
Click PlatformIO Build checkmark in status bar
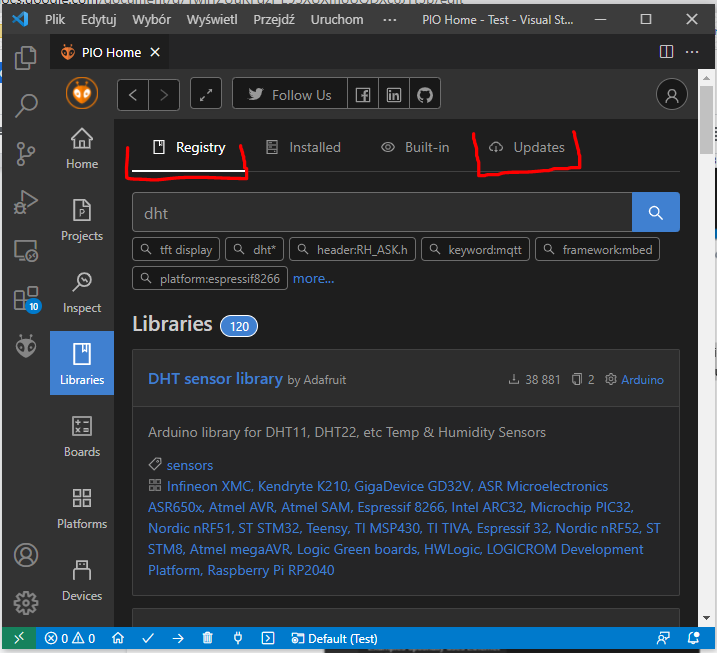[148, 638]
